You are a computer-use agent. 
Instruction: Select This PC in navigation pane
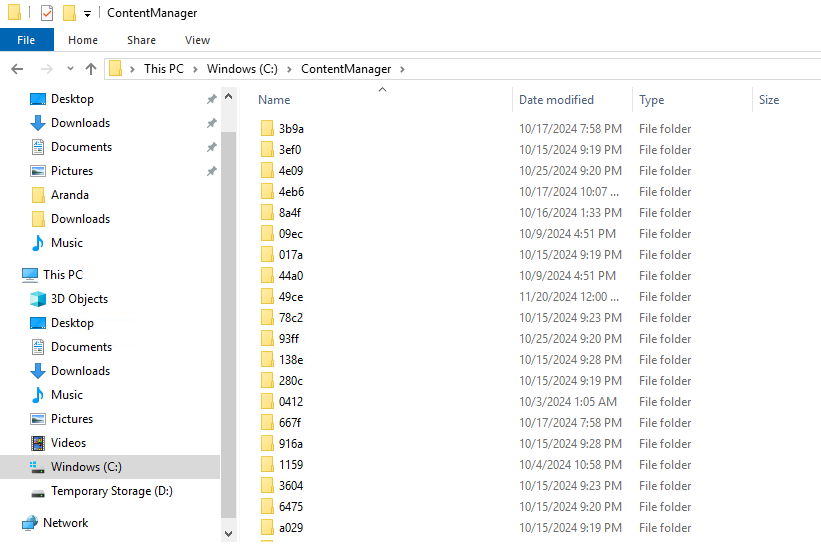[x=63, y=275]
